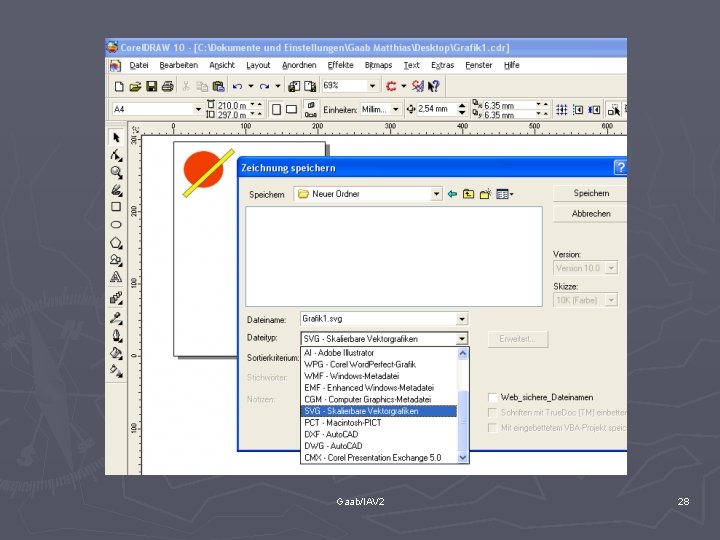Choose EMF - Enhanced Windows-Metadatei type
The width and height of the screenshot is (720, 540).
379,388
